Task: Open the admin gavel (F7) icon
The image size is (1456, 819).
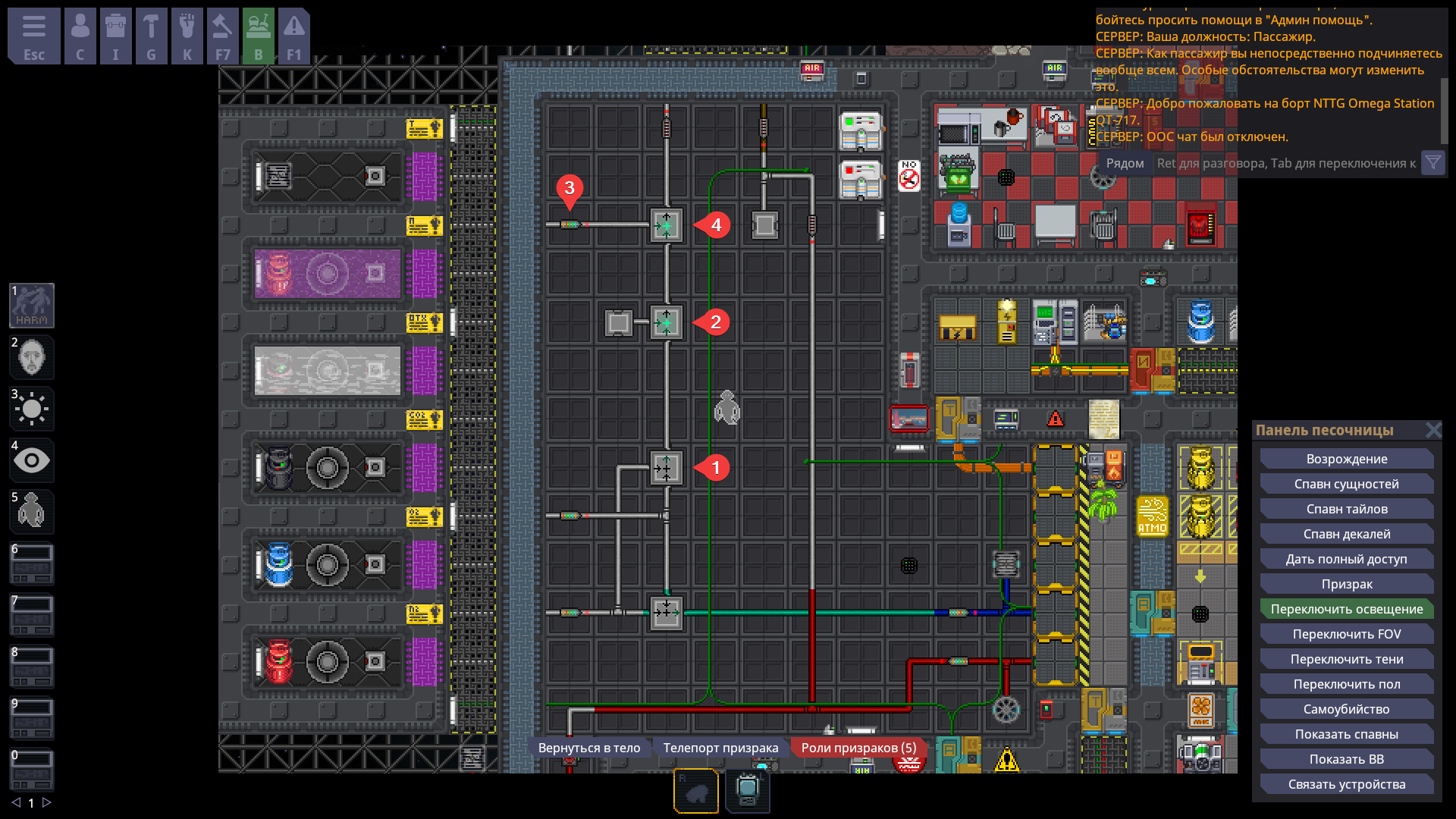Action: 222,36
